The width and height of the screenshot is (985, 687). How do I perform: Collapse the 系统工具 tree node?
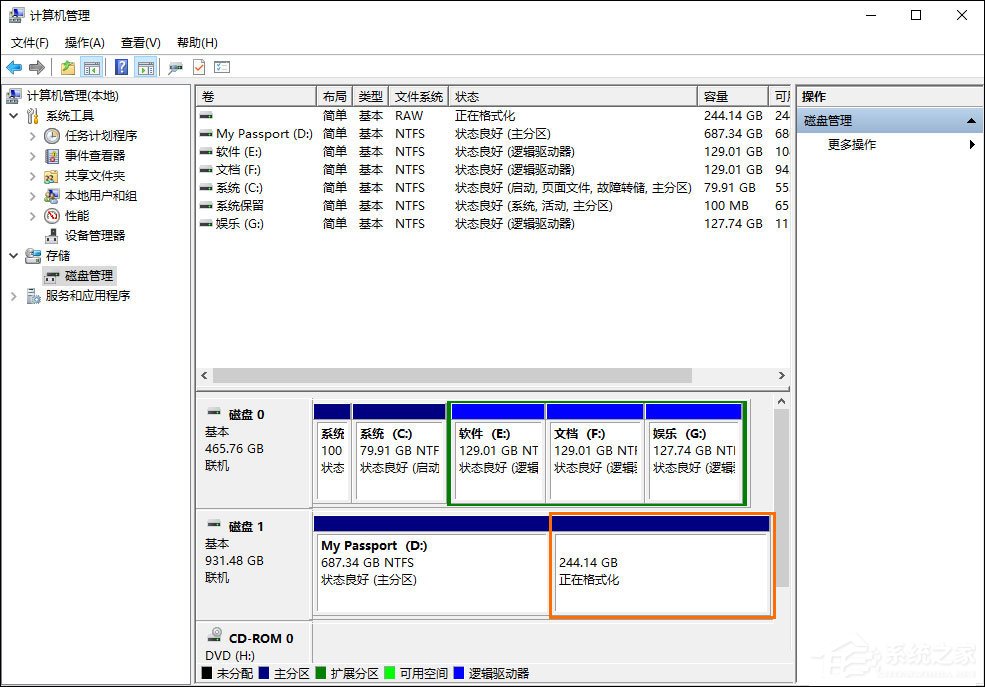tap(14, 115)
